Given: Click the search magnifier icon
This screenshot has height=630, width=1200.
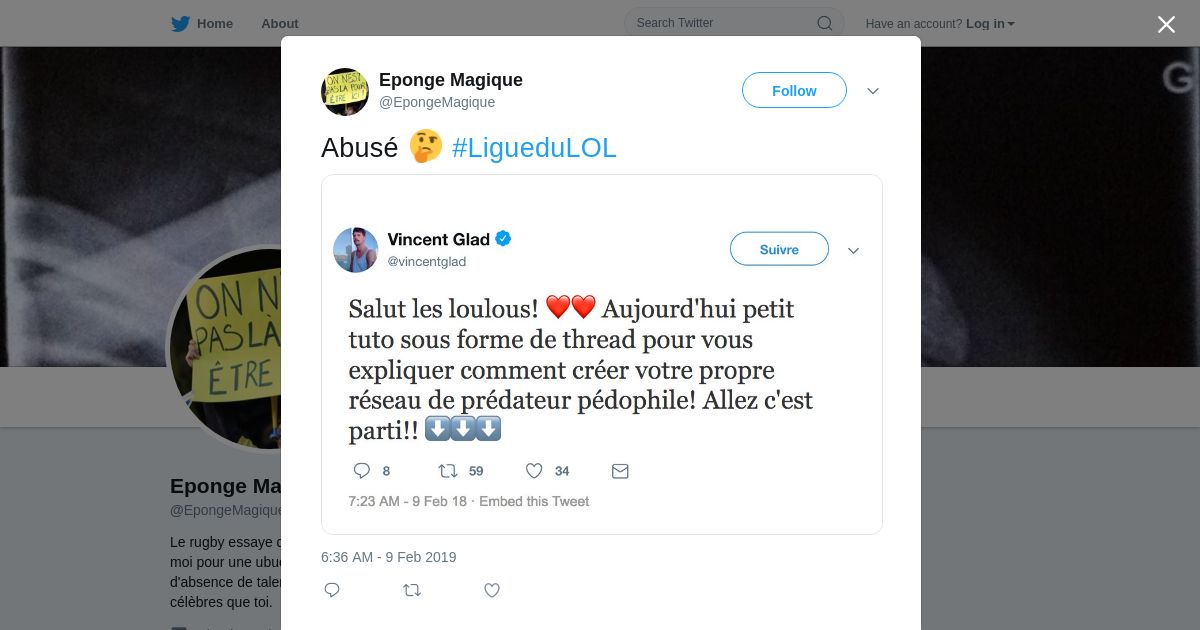Looking at the screenshot, I should [x=825, y=23].
